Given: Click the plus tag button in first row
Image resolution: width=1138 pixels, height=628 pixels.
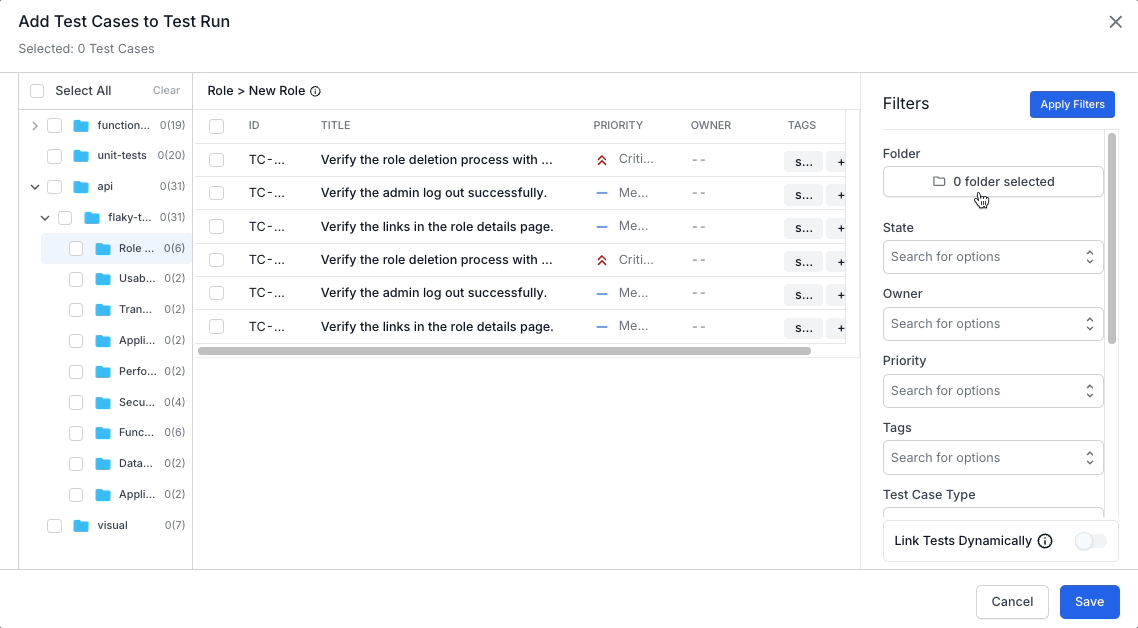Looking at the screenshot, I should (839, 161).
